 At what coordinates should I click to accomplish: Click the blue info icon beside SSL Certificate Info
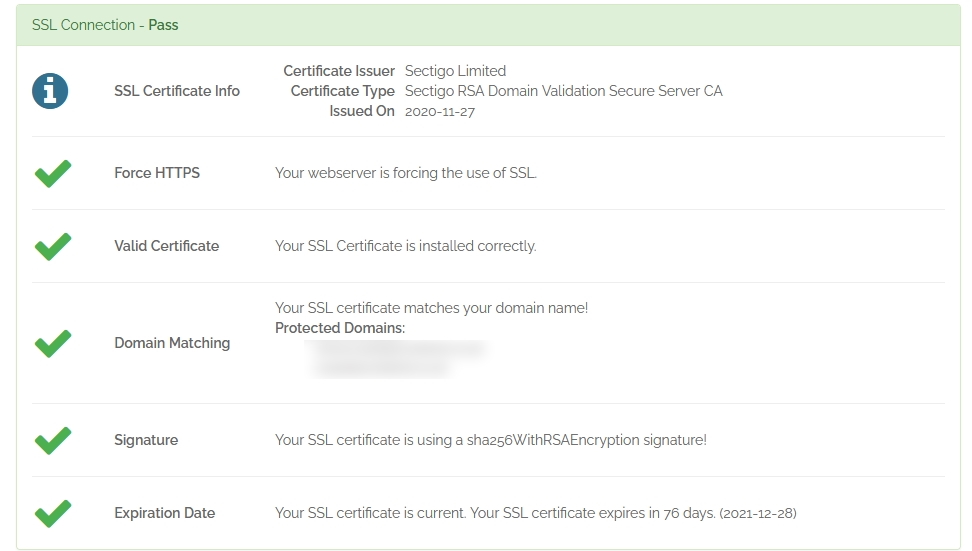click(x=50, y=91)
